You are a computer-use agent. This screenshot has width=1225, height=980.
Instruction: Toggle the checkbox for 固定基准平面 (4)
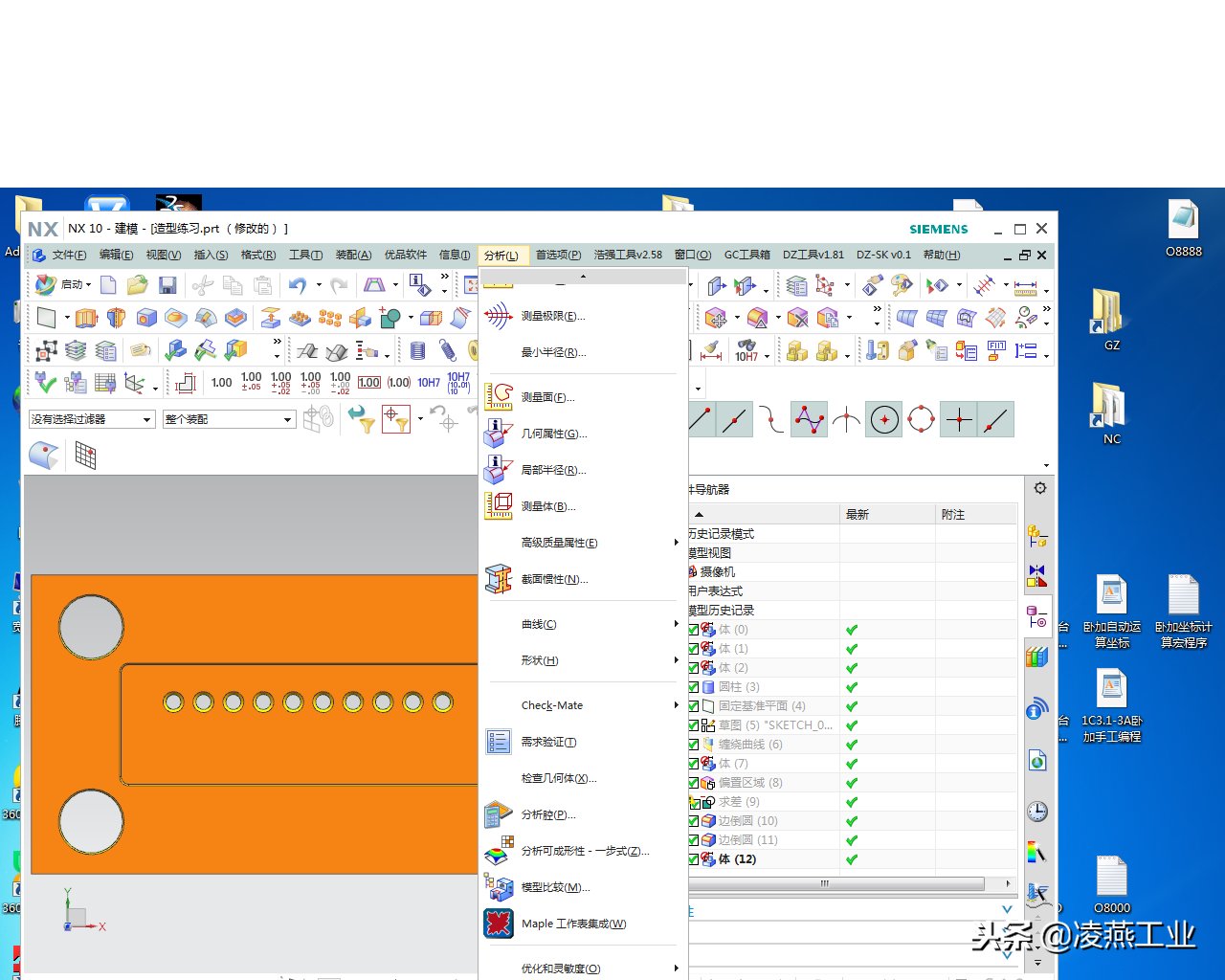[x=694, y=706]
